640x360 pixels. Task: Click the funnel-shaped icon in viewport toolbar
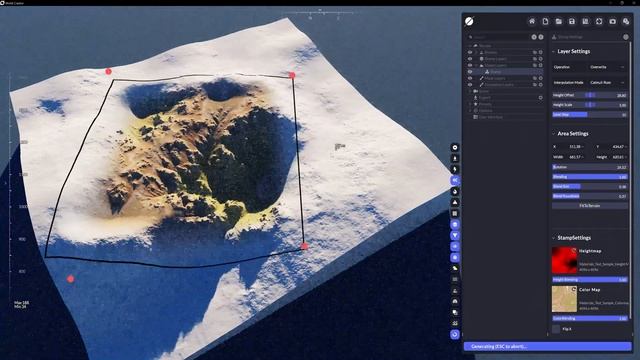(x=455, y=236)
